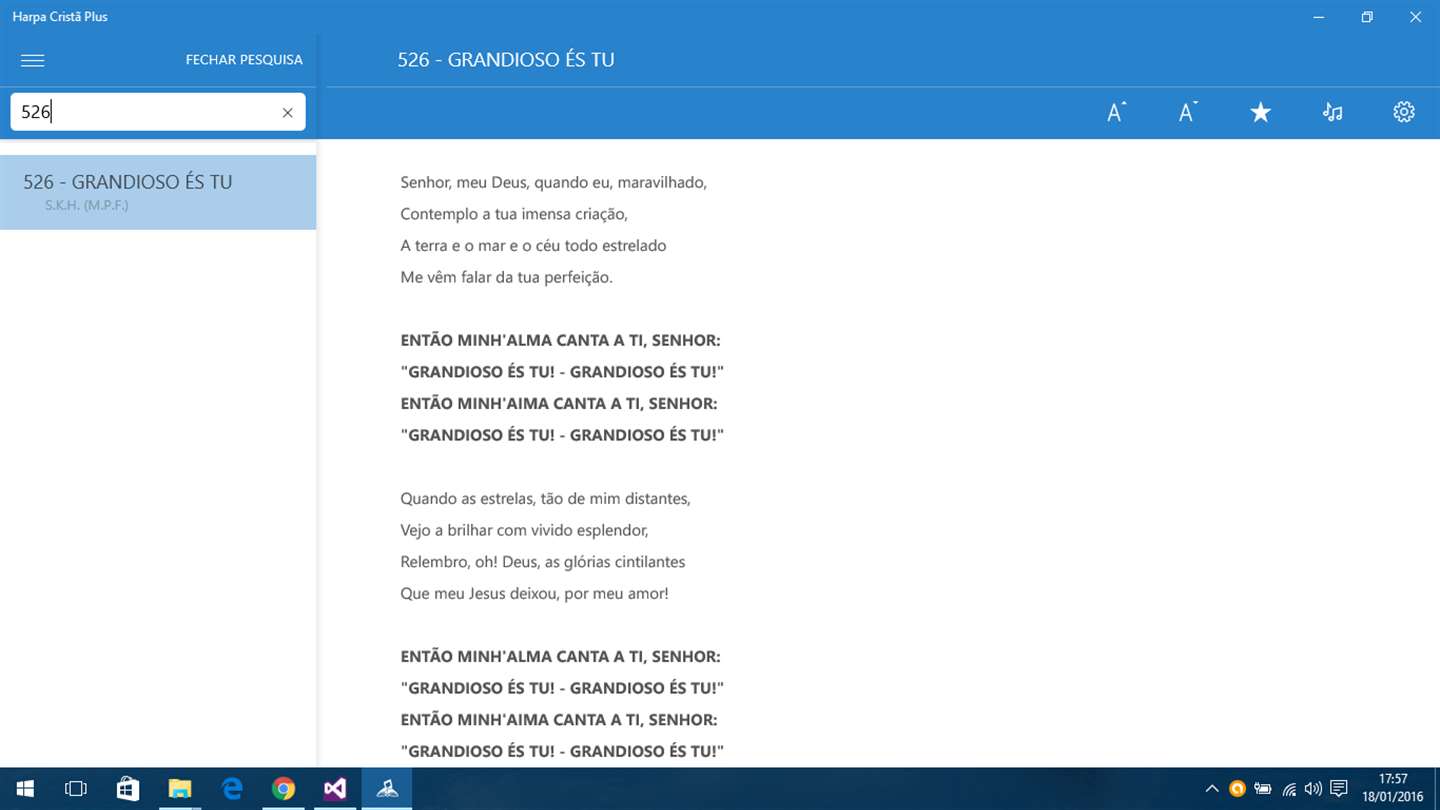1440x810 pixels.
Task: Open the hamburger navigation menu
Action: click(33, 60)
